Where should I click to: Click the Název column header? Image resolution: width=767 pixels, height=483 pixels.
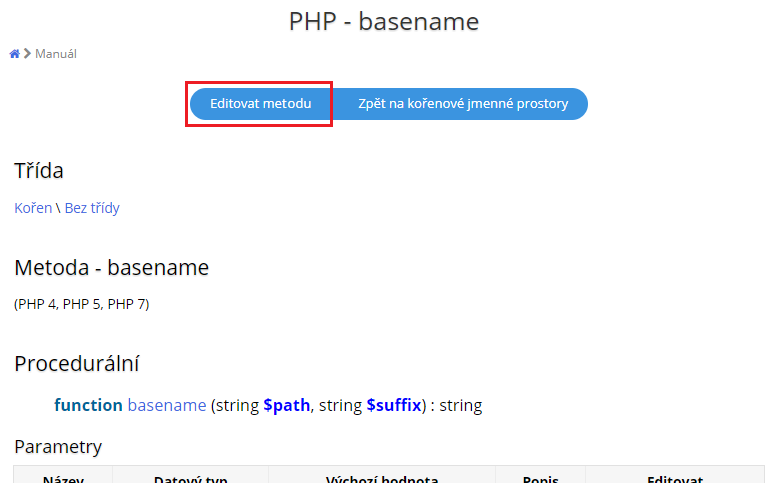click(x=63, y=479)
